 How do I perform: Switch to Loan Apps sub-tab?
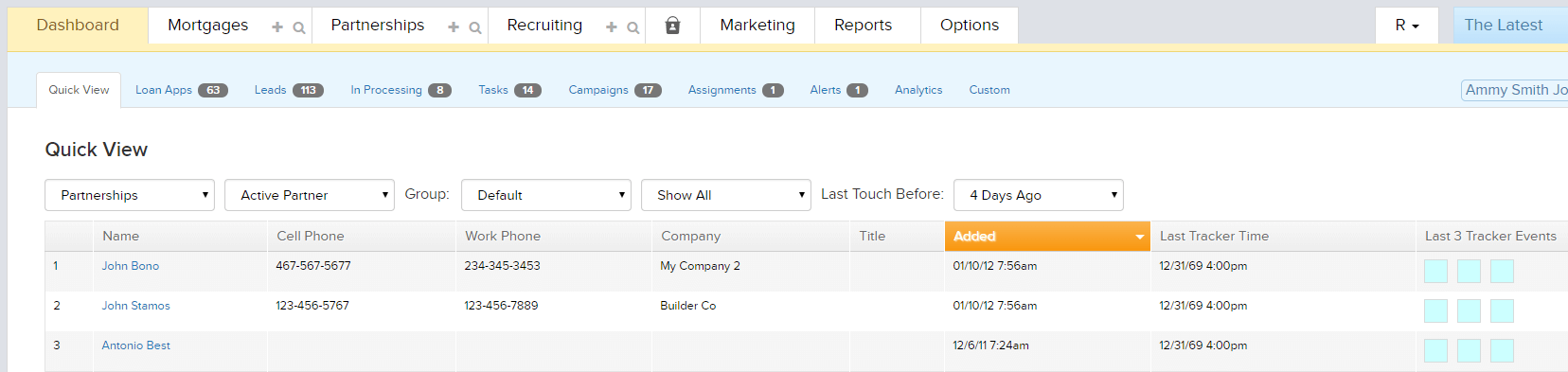coord(181,90)
